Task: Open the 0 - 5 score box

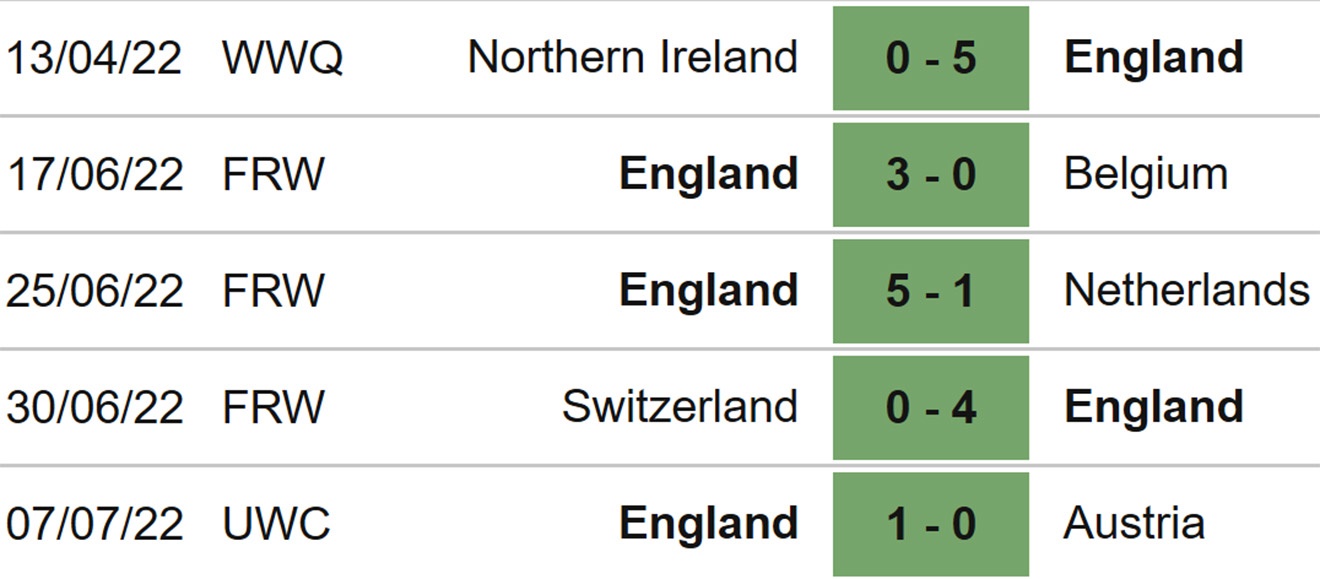Action: coord(931,58)
